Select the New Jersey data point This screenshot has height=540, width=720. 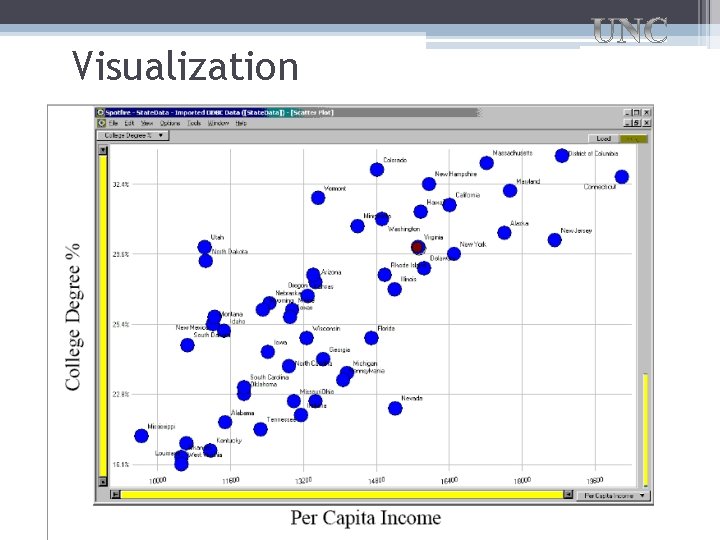point(554,240)
